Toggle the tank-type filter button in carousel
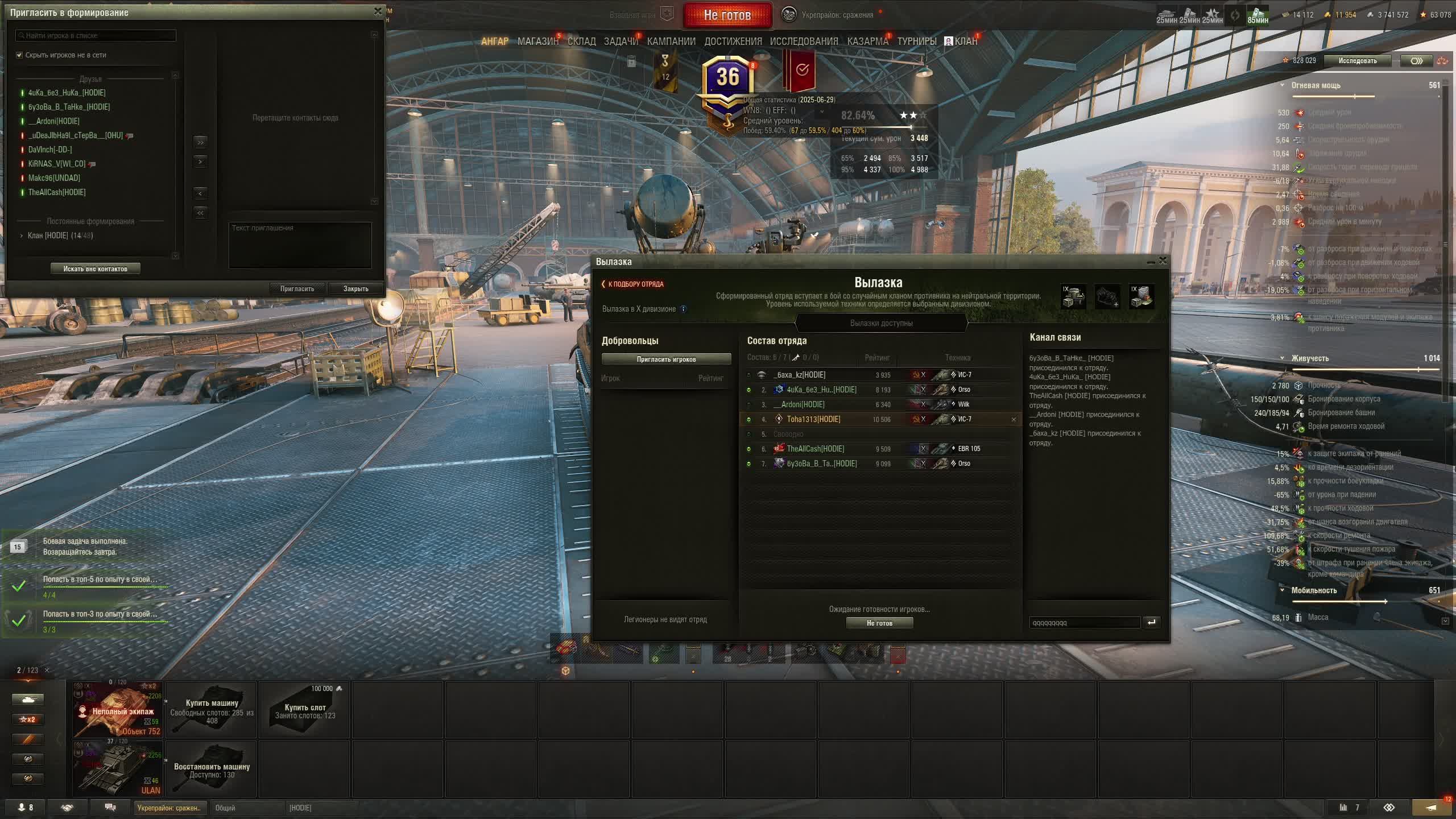This screenshot has height=819, width=1456. 28,699
